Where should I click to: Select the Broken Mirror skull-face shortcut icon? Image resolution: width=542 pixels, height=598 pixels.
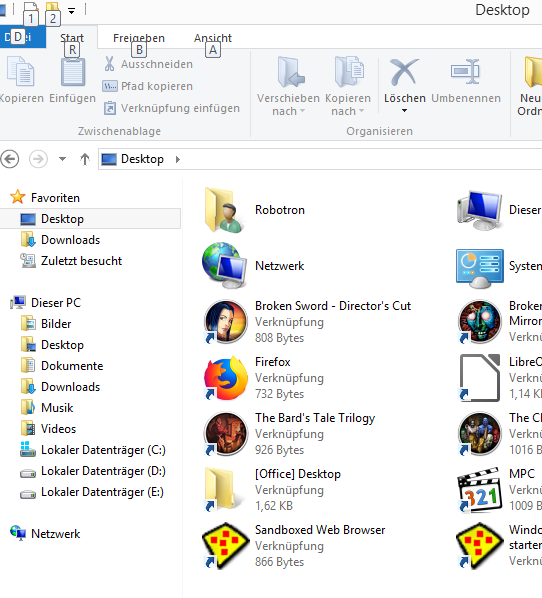point(480,322)
